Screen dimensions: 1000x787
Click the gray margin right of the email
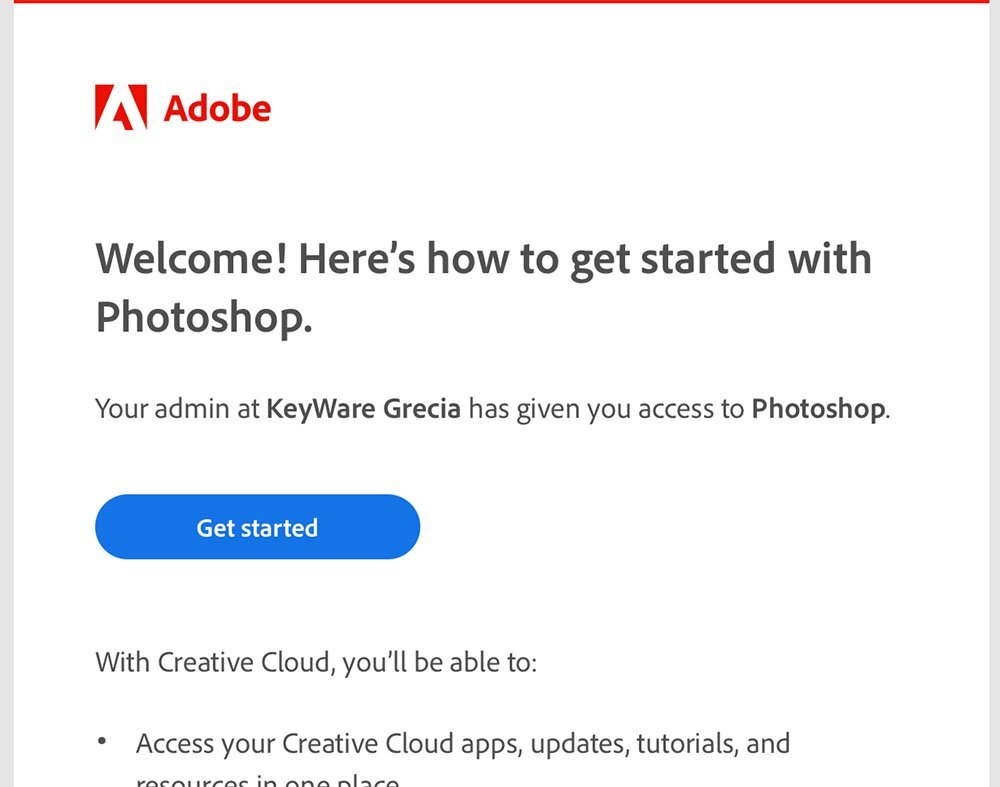(x=994, y=394)
